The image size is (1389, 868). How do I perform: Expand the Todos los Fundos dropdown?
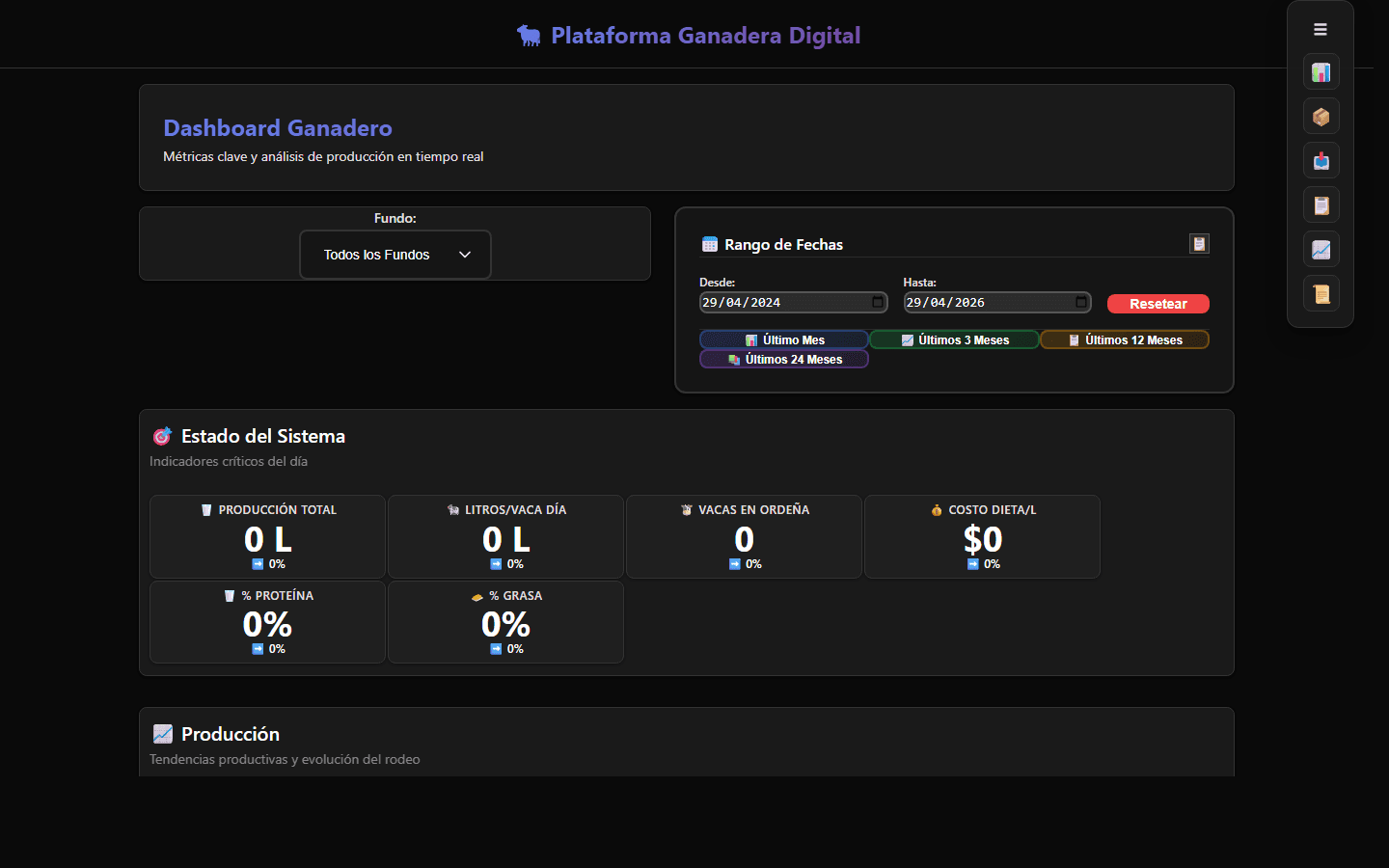(x=395, y=255)
